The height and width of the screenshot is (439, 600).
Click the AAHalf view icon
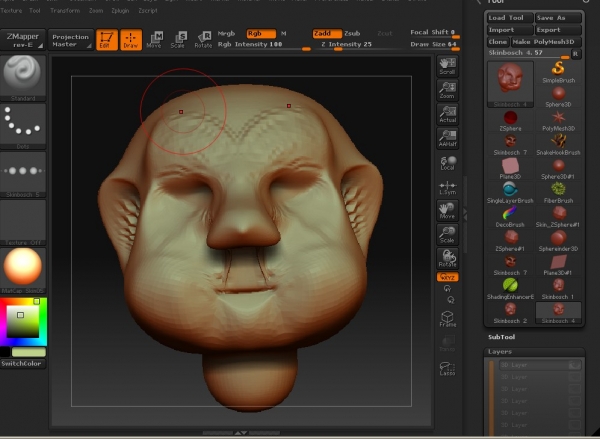click(x=447, y=138)
